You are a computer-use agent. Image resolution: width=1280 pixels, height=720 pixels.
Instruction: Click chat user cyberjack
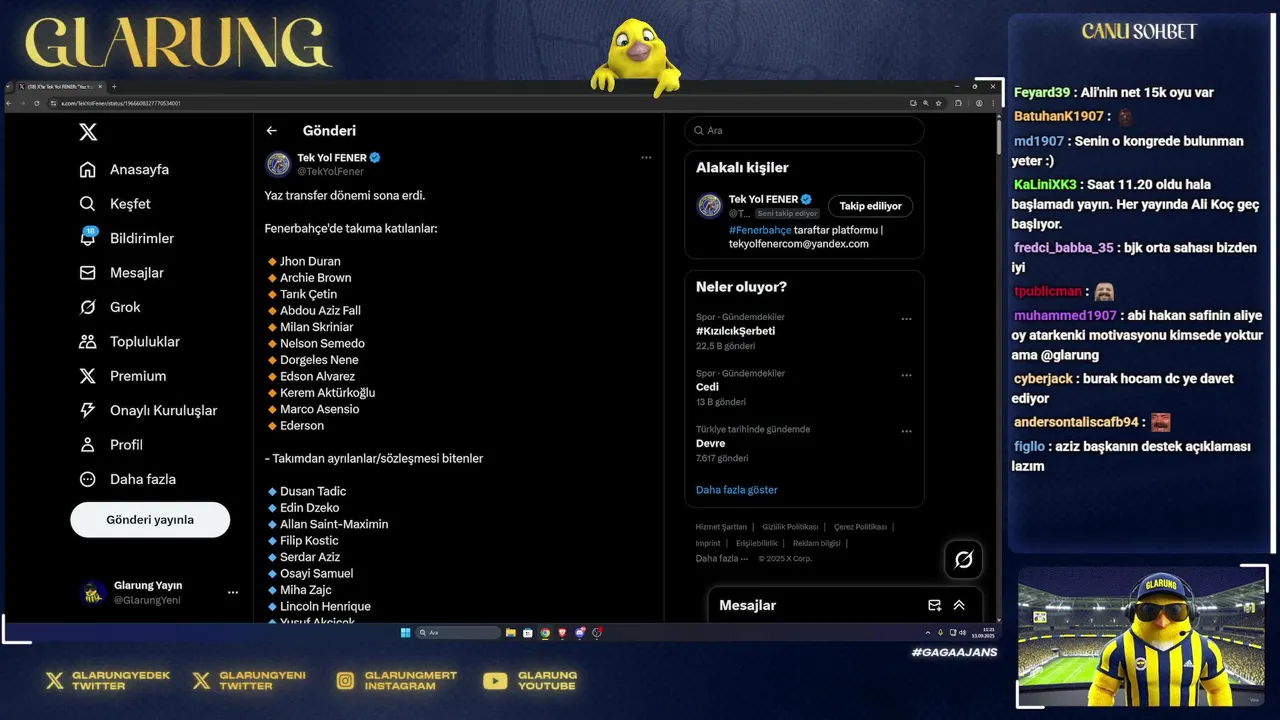coord(1043,379)
